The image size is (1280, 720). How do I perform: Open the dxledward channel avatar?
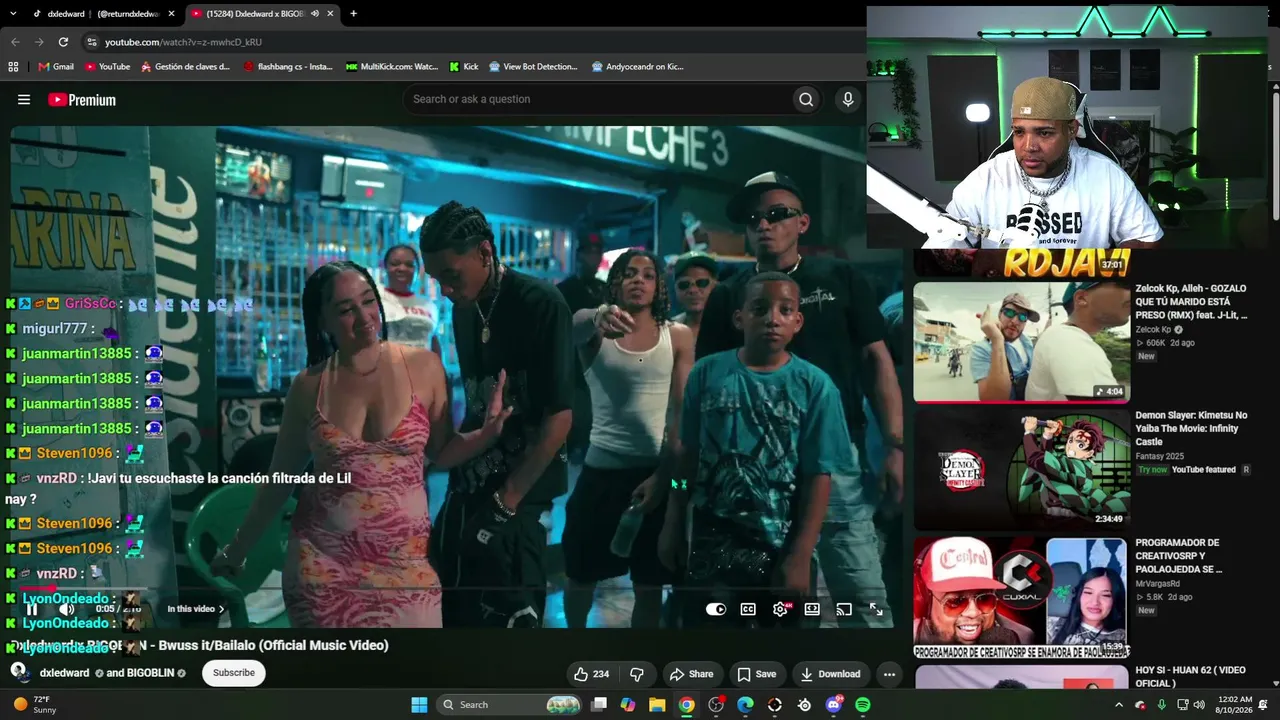(x=19, y=672)
